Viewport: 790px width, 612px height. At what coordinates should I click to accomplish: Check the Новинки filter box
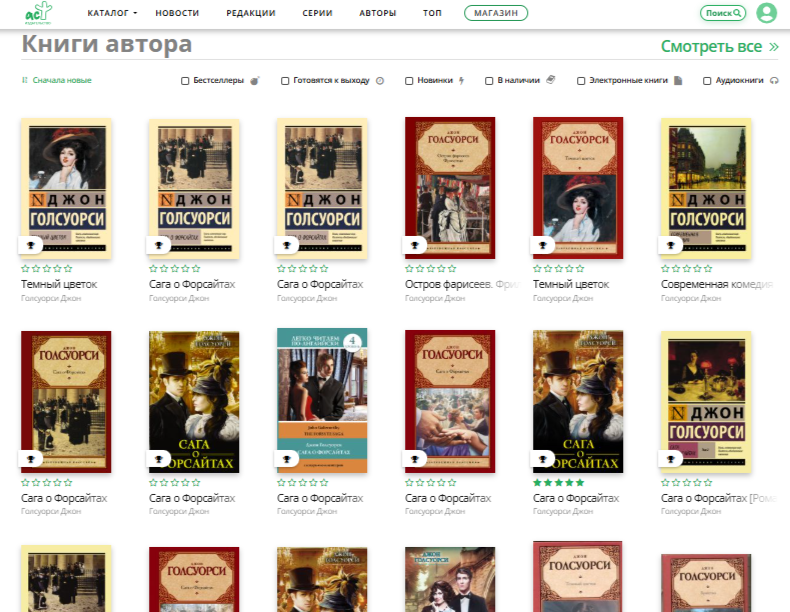pyautogui.click(x=409, y=81)
